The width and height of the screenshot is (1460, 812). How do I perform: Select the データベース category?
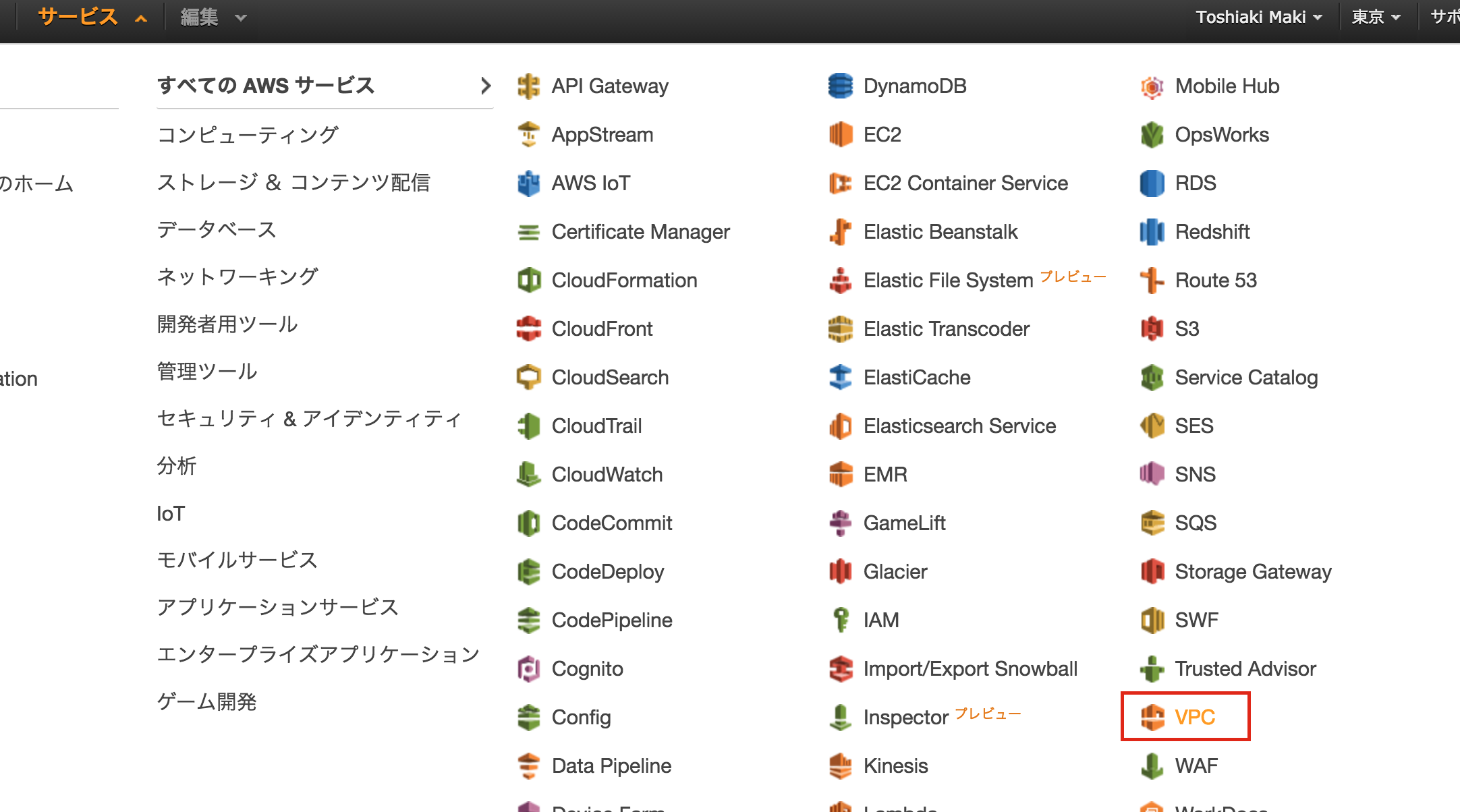coord(217,229)
